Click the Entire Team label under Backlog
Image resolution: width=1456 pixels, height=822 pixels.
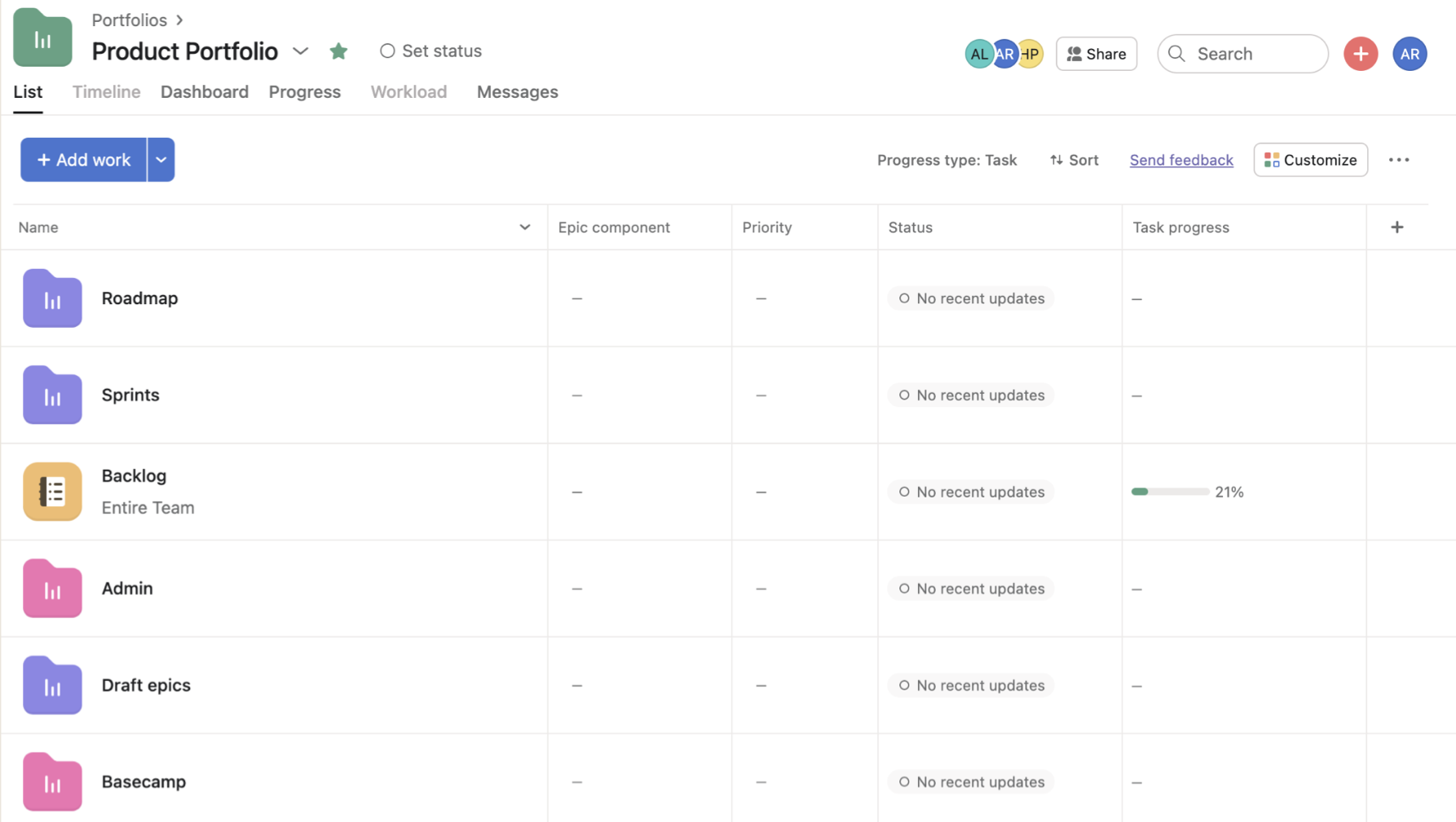tap(148, 507)
